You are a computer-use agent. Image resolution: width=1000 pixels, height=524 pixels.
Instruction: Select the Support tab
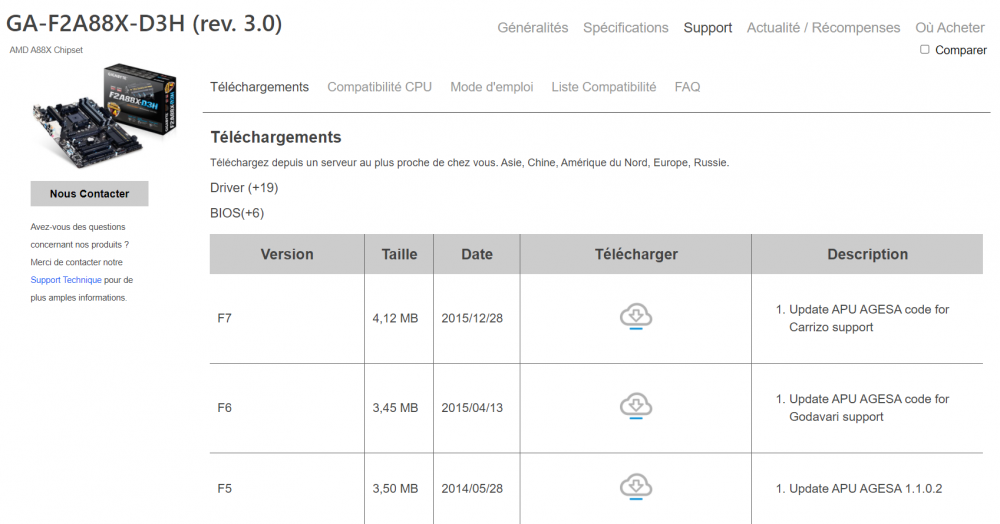tap(708, 28)
